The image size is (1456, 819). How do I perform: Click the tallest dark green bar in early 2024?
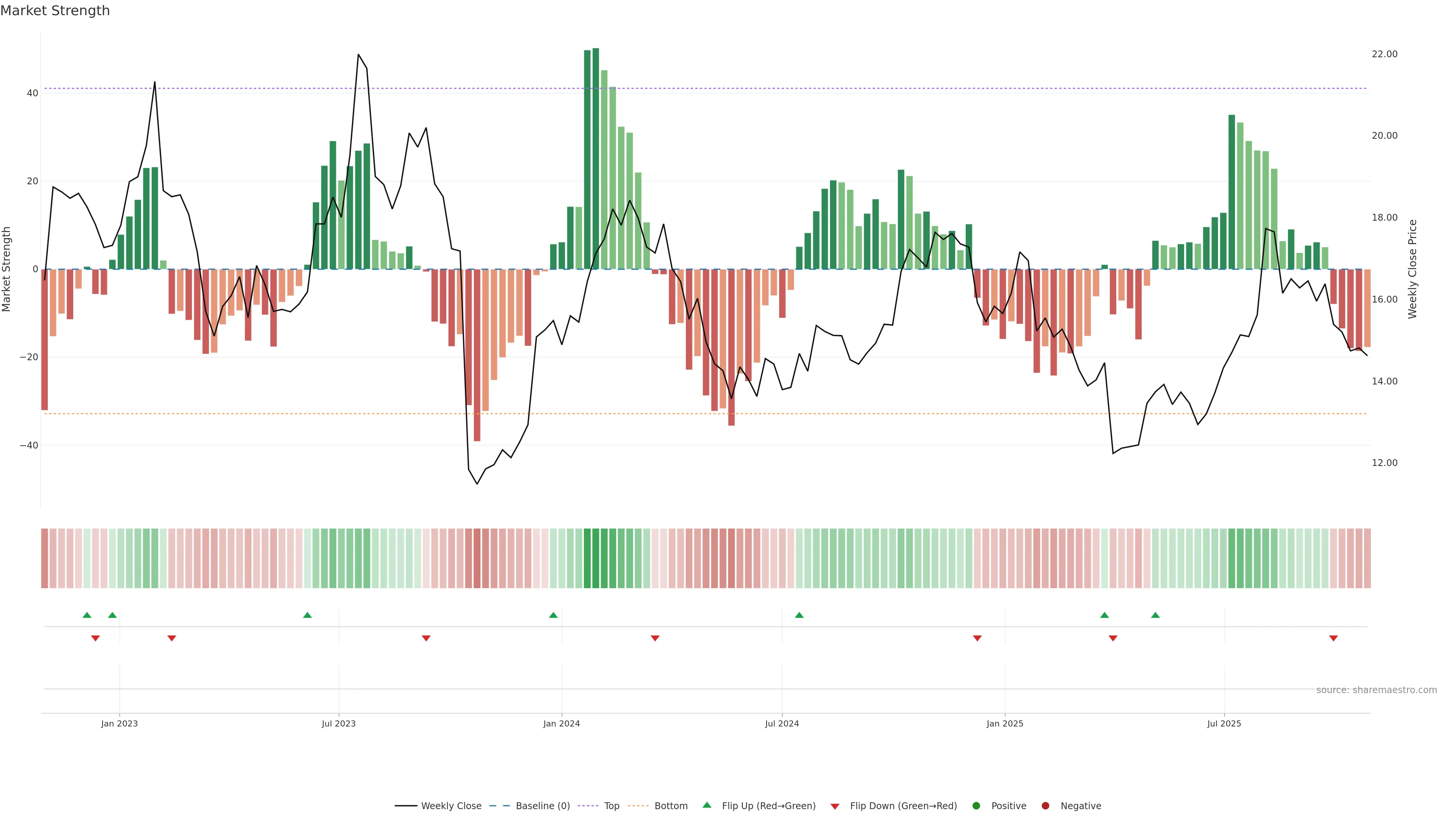(596, 158)
